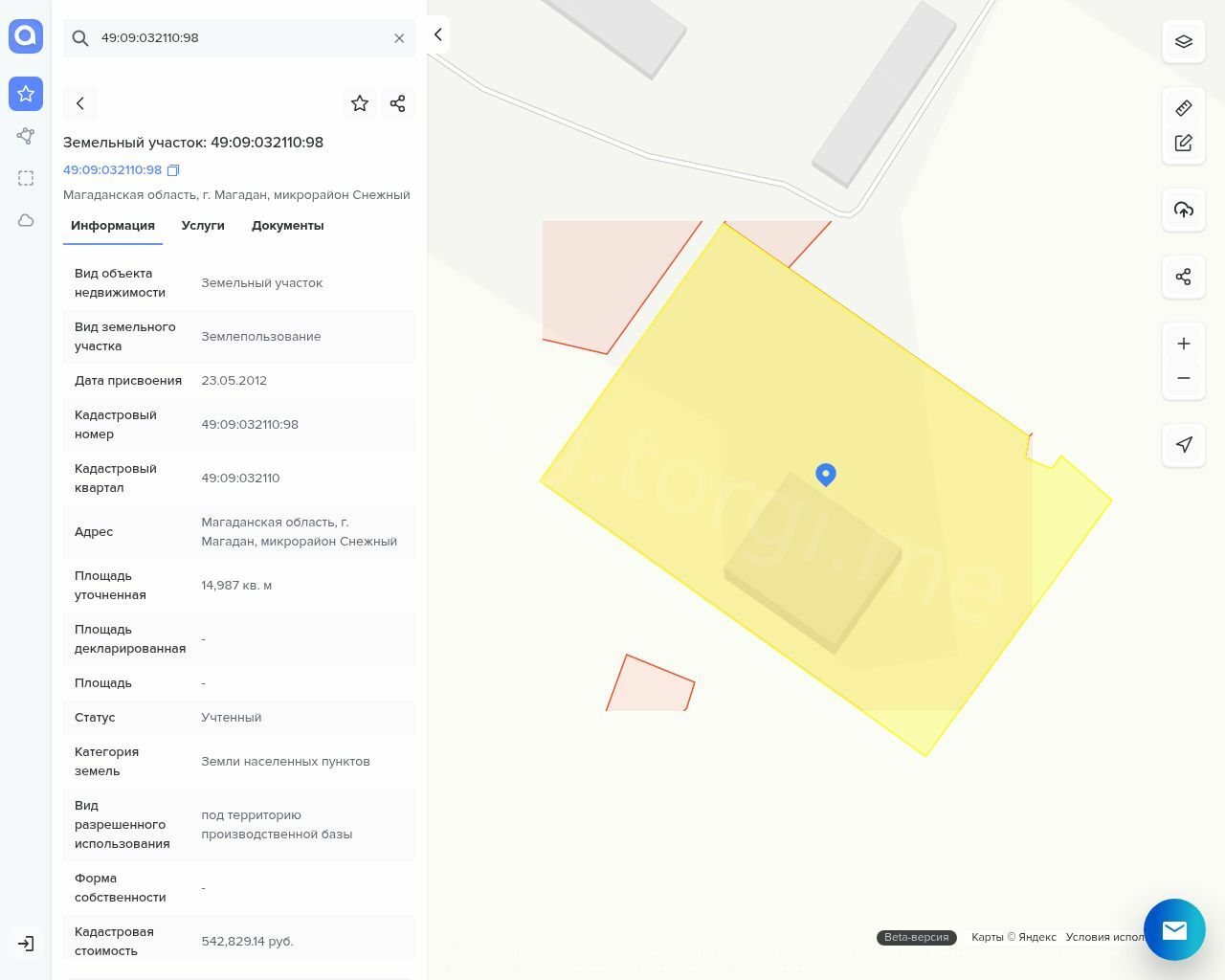Image resolution: width=1225 pixels, height=980 pixels.
Task: Open the Документы tab
Action: [x=287, y=226]
